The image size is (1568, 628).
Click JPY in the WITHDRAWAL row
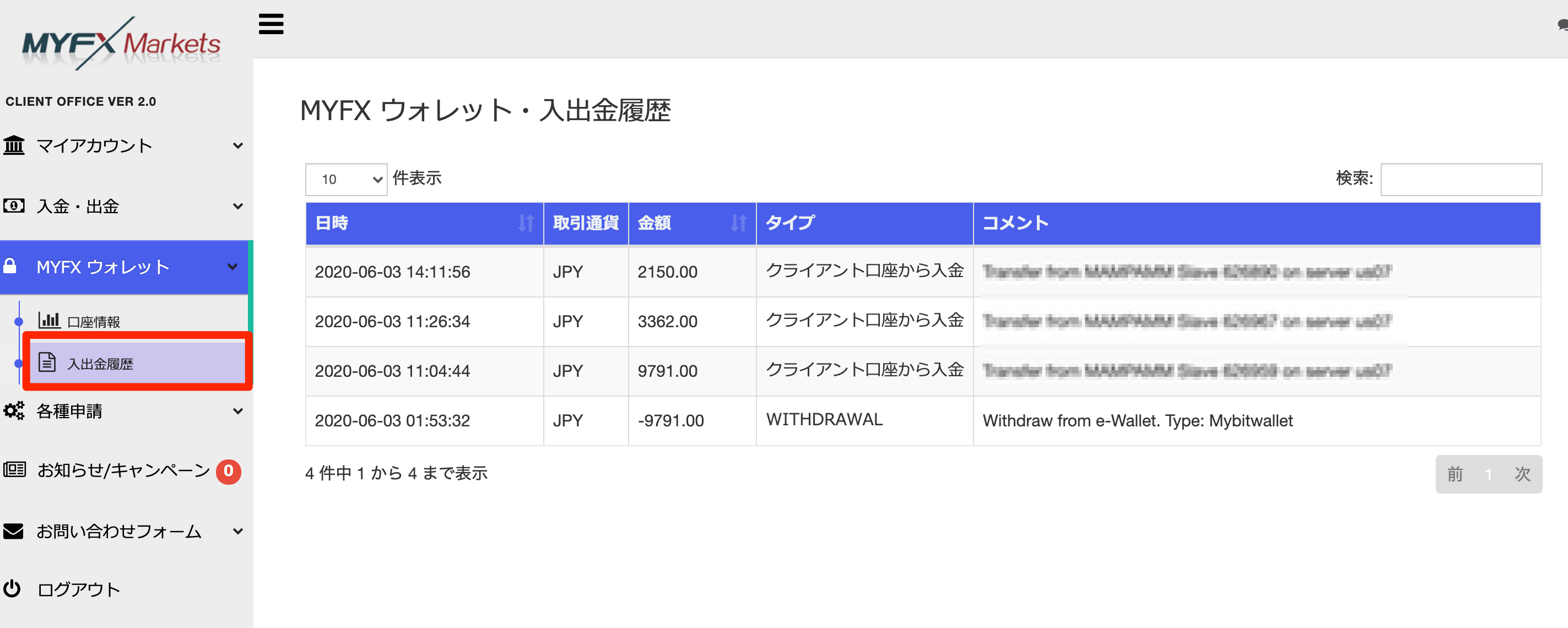coord(567,420)
